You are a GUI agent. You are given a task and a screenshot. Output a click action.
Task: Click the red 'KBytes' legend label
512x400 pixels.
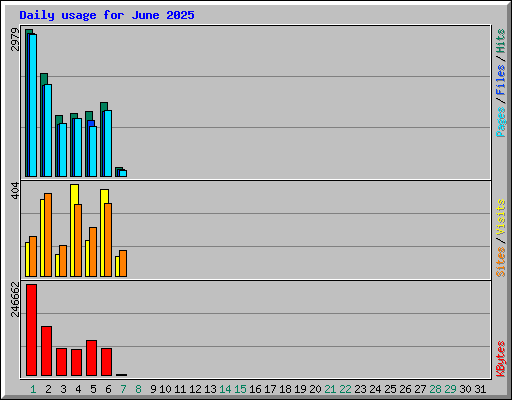click(501, 359)
